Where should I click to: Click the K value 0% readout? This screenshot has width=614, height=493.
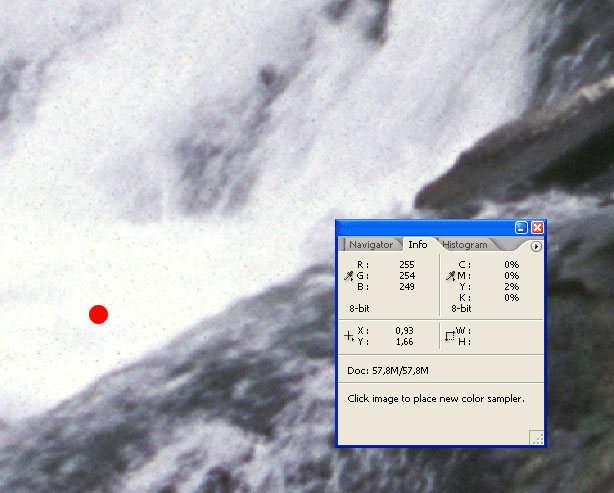(x=511, y=297)
